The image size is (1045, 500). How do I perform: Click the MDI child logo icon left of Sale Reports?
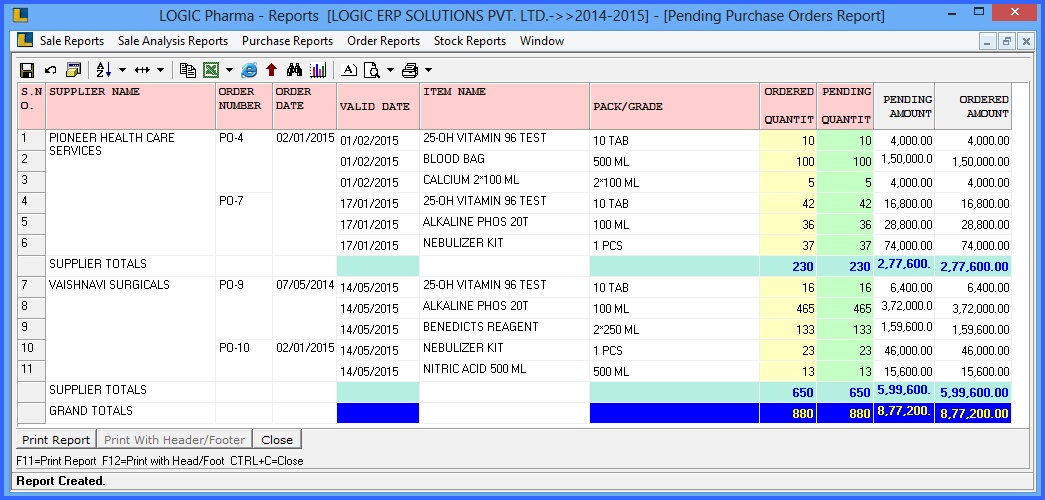25,41
